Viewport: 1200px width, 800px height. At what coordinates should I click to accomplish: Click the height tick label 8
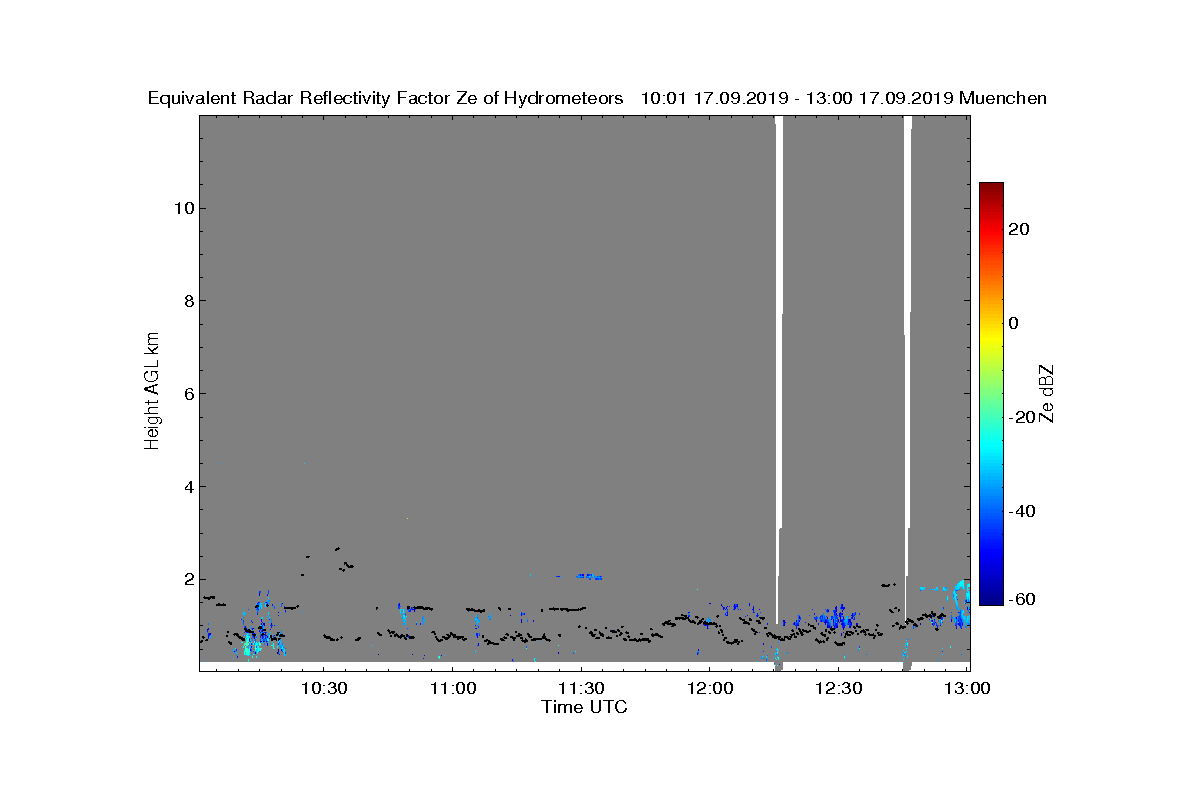[187, 301]
